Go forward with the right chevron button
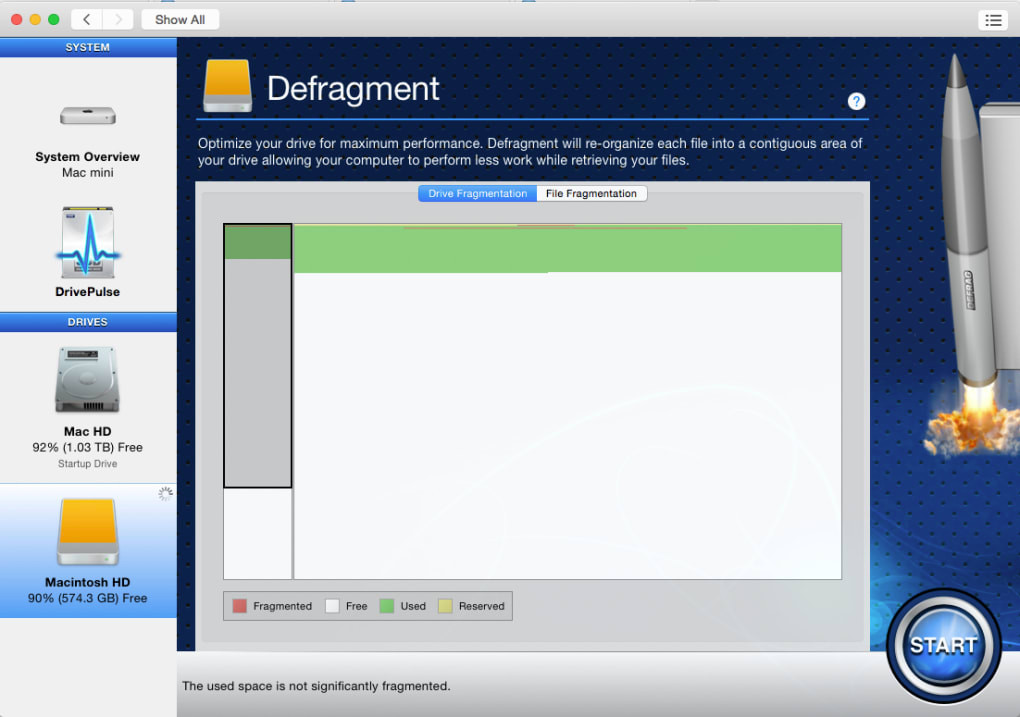Viewport: 1020px width, 717px height. (x=118, y=20)
